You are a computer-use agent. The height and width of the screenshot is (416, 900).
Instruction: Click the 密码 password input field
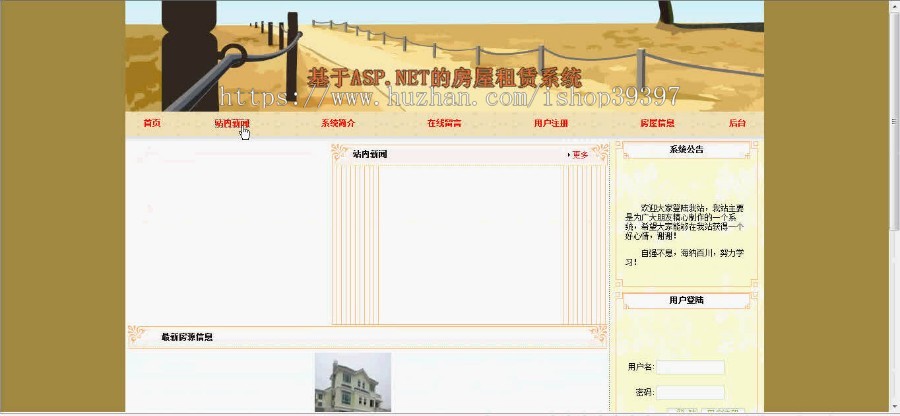click(690, 392)
